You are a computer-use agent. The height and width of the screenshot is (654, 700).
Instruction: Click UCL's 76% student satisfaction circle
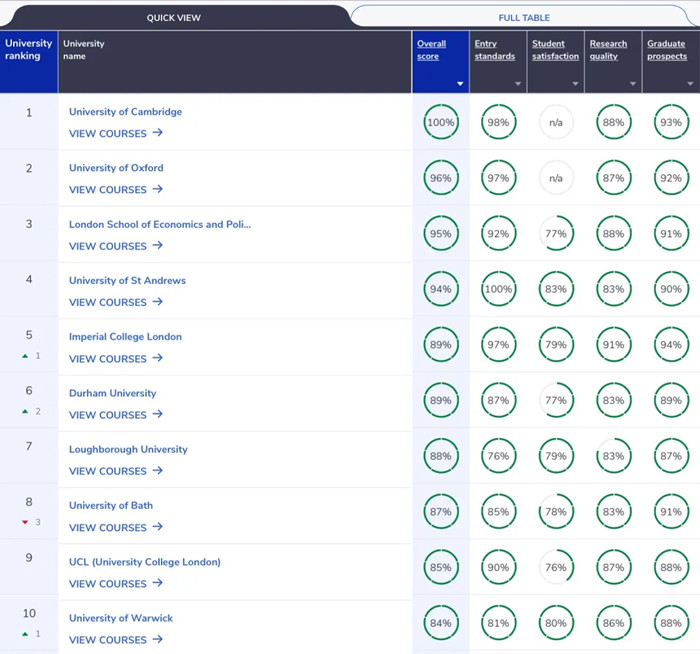[556, 567]
